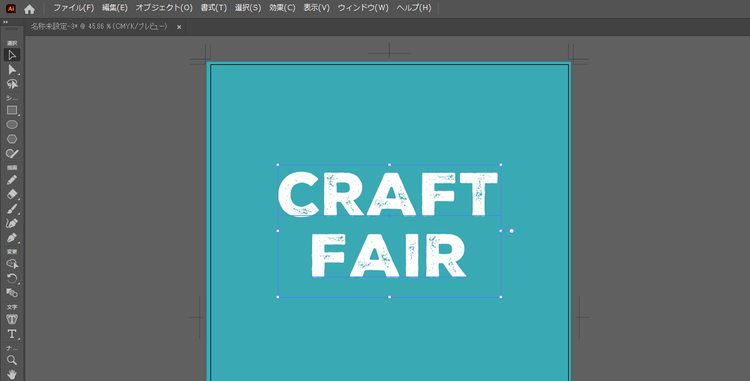Go to the Home screen icon
This screenshot has width=750, height=381.
coord(29,9)
